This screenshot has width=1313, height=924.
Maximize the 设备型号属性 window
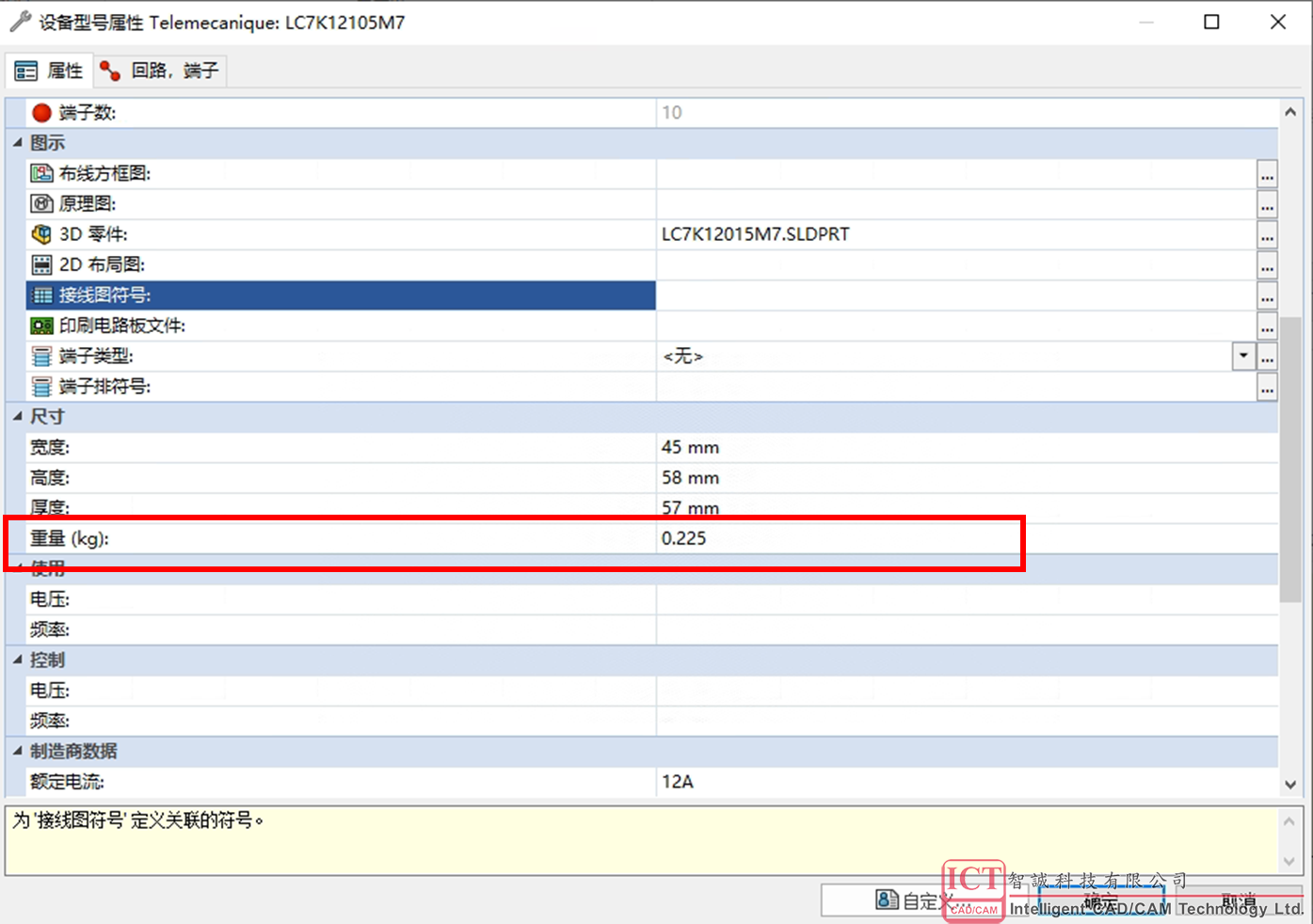click(x=1212, y=22)
